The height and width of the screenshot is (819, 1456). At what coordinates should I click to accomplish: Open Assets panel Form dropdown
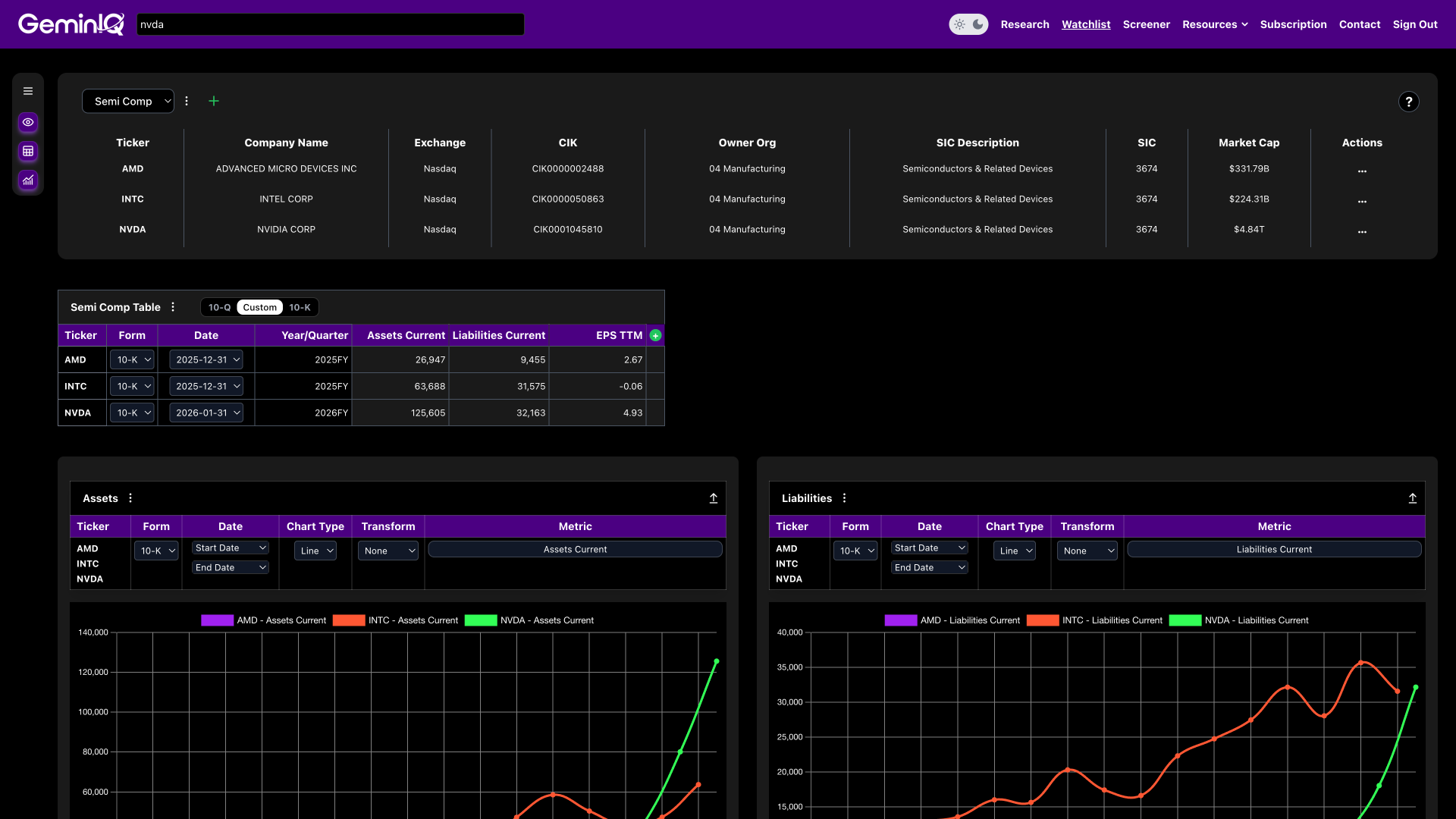[156, 551]
